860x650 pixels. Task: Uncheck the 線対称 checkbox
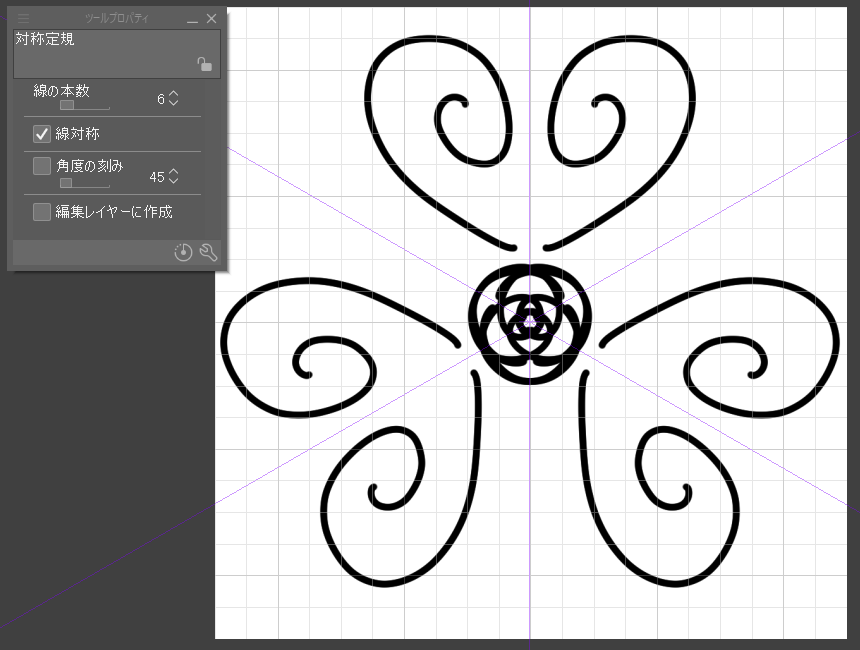point(42,133)
